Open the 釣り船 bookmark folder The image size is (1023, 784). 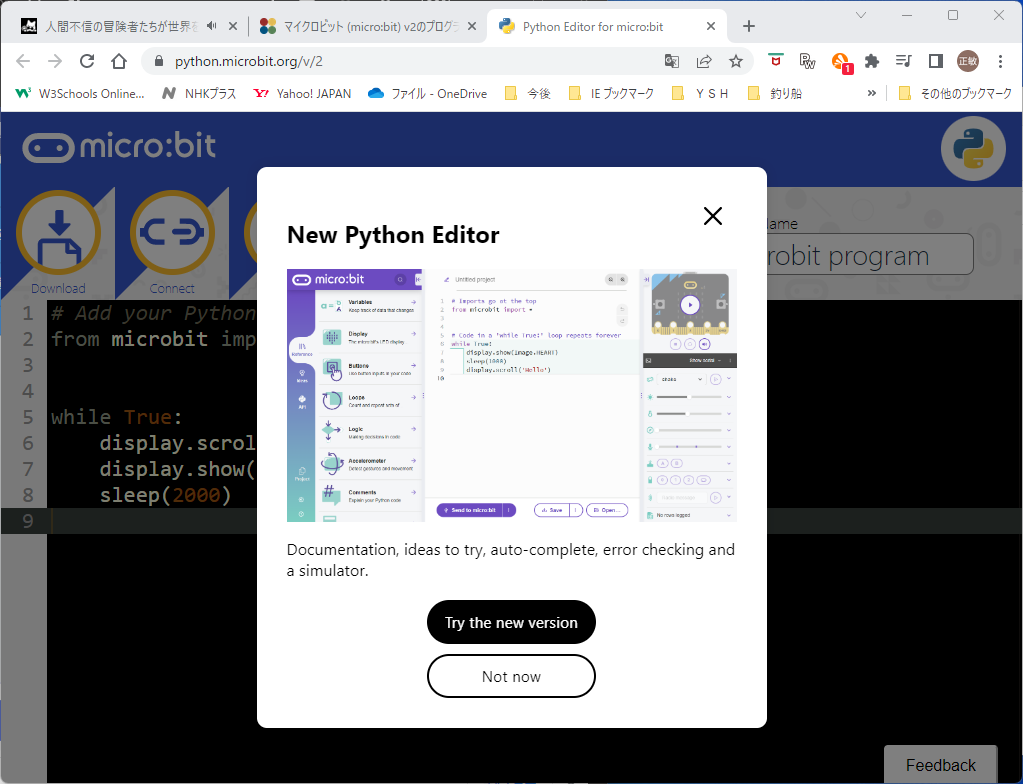774,94
